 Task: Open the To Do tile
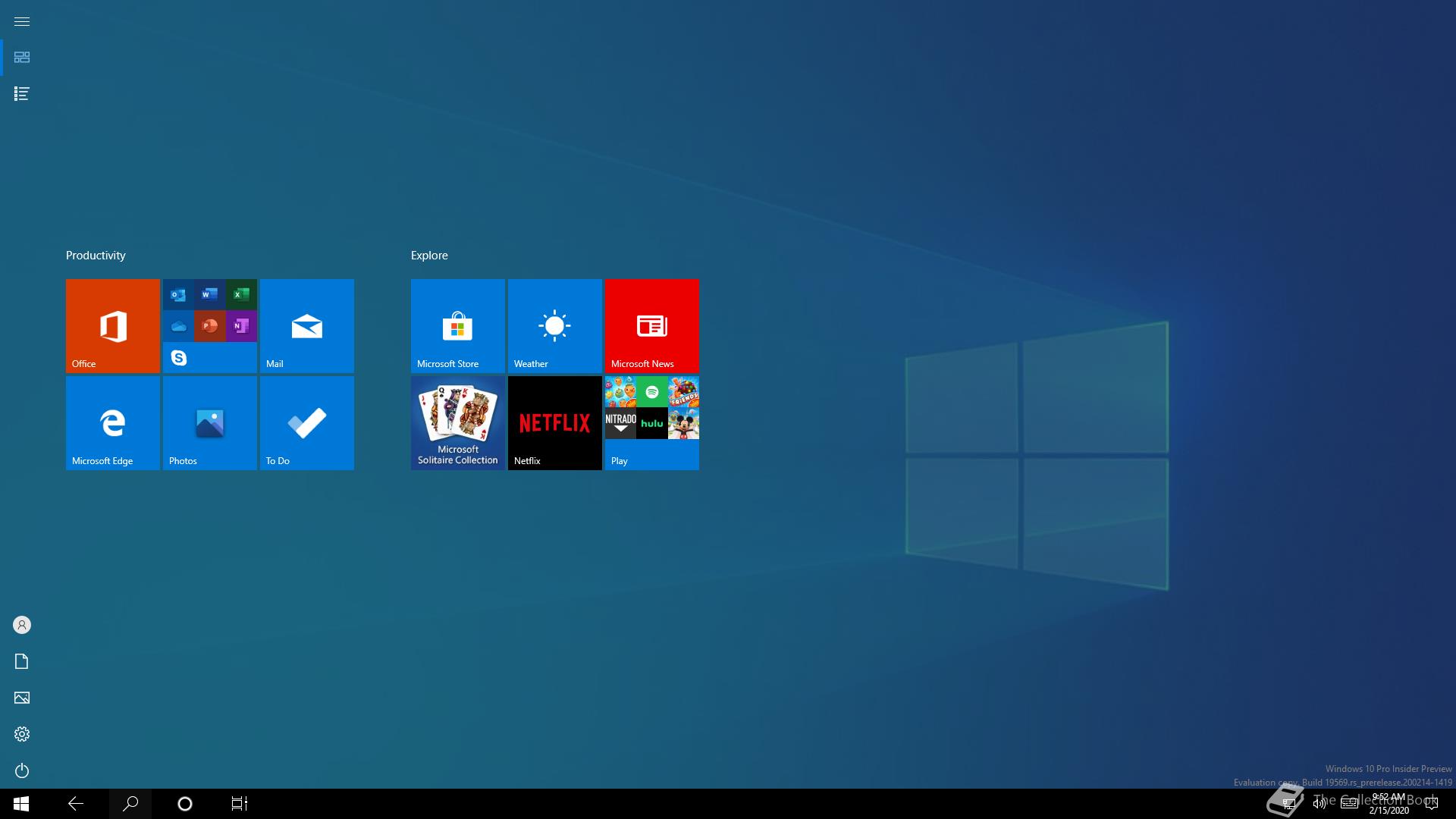click(307, 423)
